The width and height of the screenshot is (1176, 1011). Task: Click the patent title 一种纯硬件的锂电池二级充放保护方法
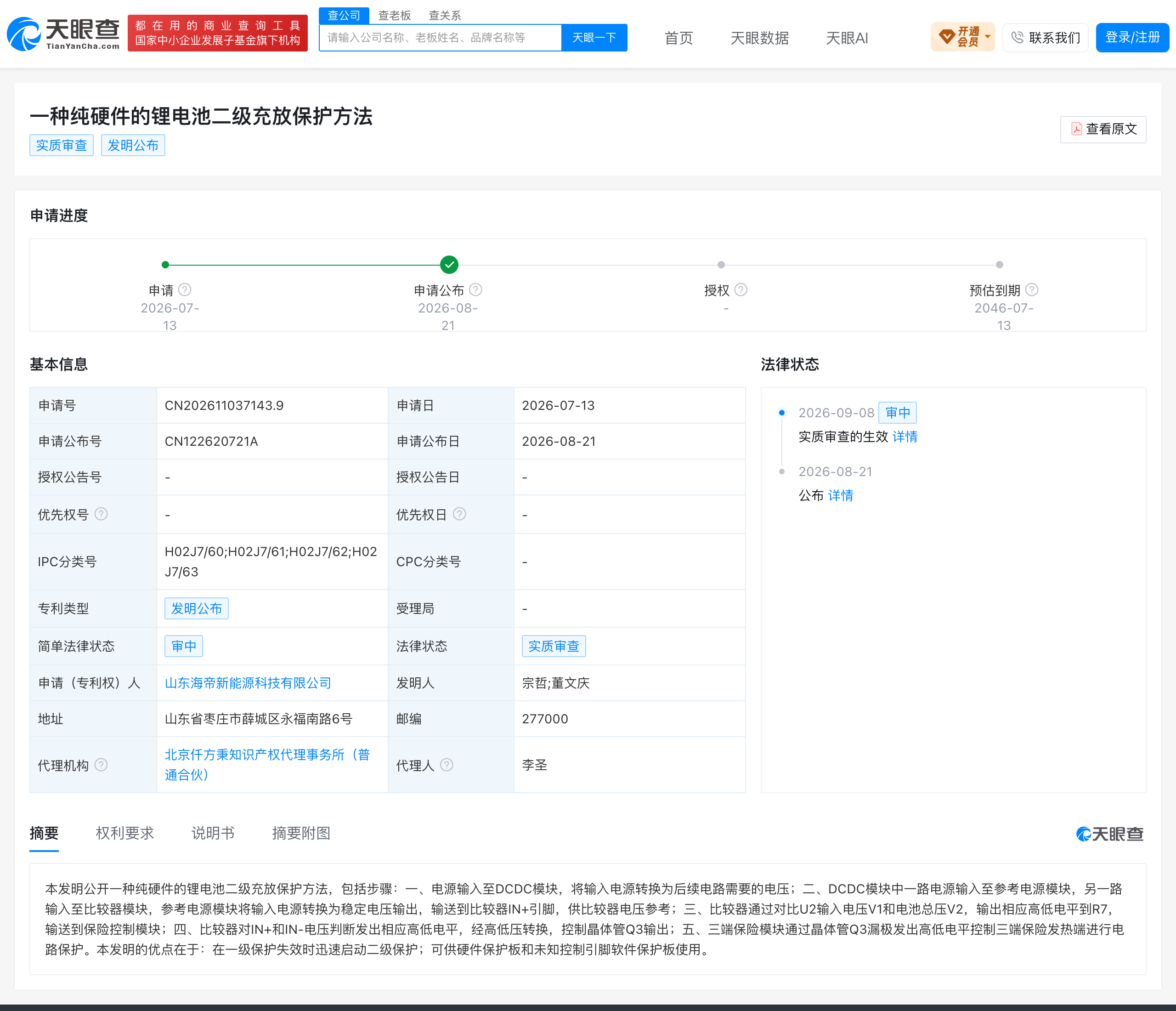[x=201, y=116]
